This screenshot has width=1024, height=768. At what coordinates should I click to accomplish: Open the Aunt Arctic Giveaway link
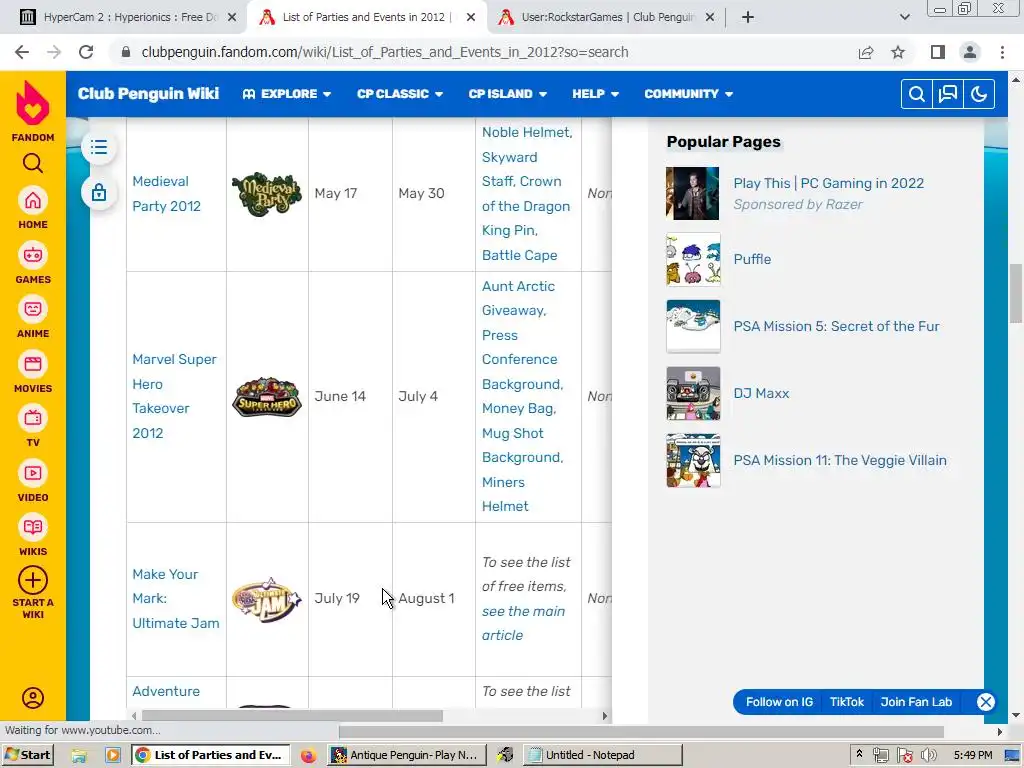click(518, 298)
